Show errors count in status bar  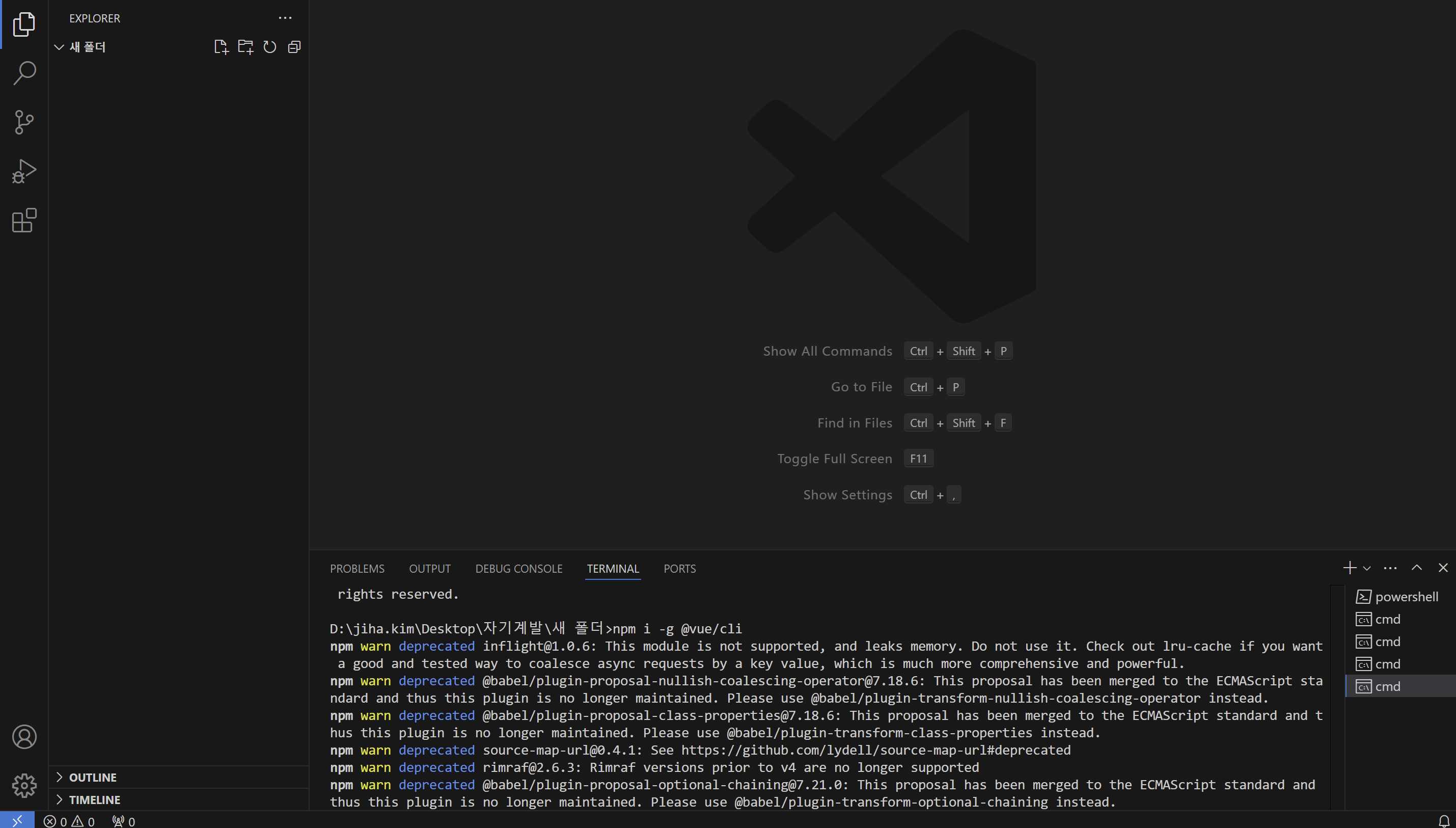(55, 821)
